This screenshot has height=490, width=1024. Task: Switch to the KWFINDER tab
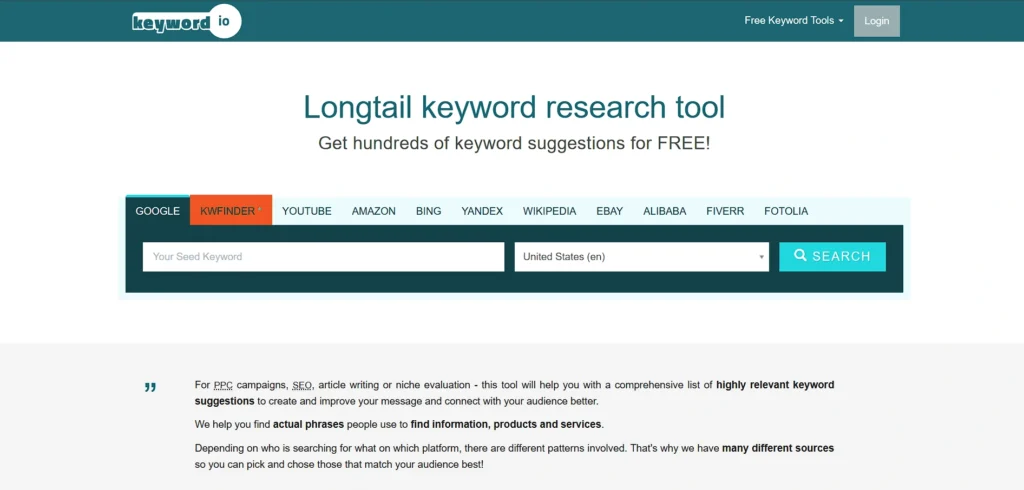[x=231, y=211]
